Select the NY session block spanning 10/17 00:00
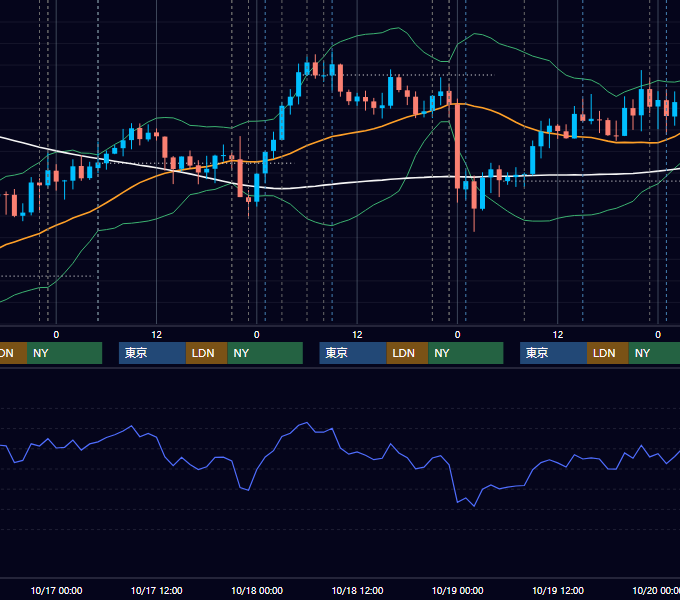The image size is (680, 600). [64, 353]
